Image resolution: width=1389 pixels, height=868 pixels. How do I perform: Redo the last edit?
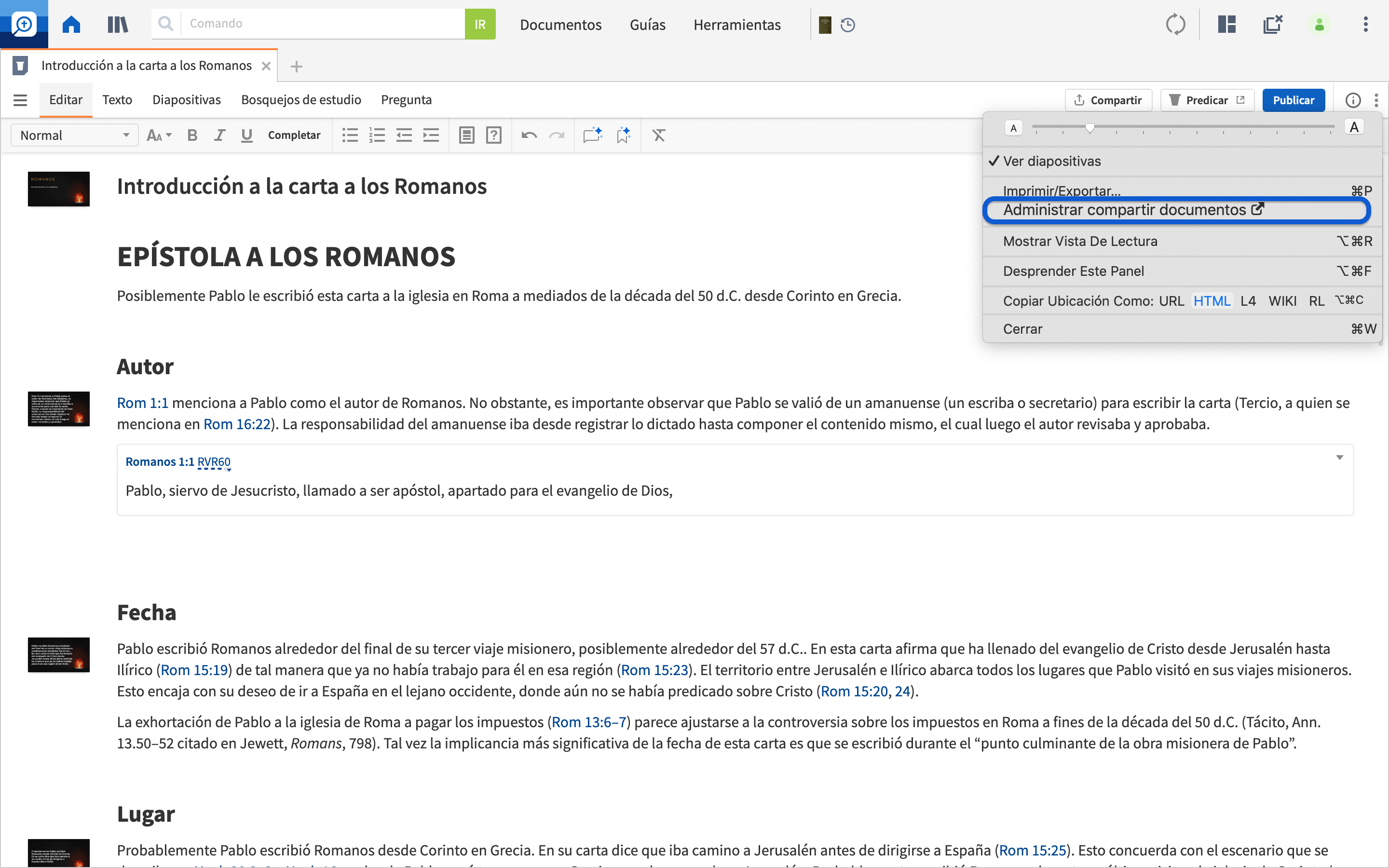coord(556,135)
